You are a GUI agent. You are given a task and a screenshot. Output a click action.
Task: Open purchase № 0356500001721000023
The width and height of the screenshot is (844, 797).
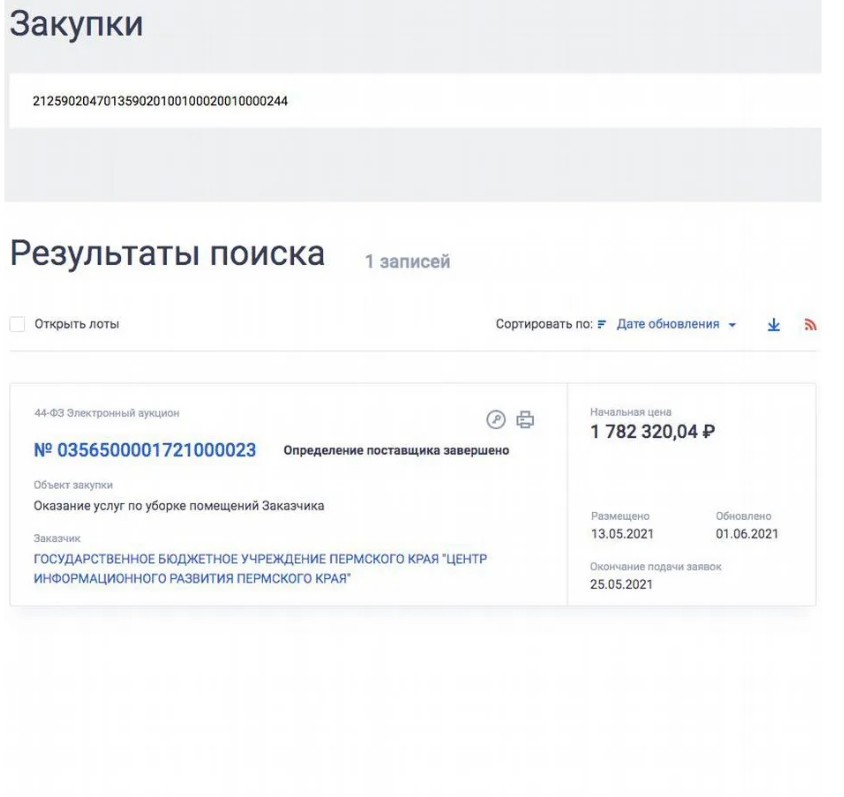(145, 450)
